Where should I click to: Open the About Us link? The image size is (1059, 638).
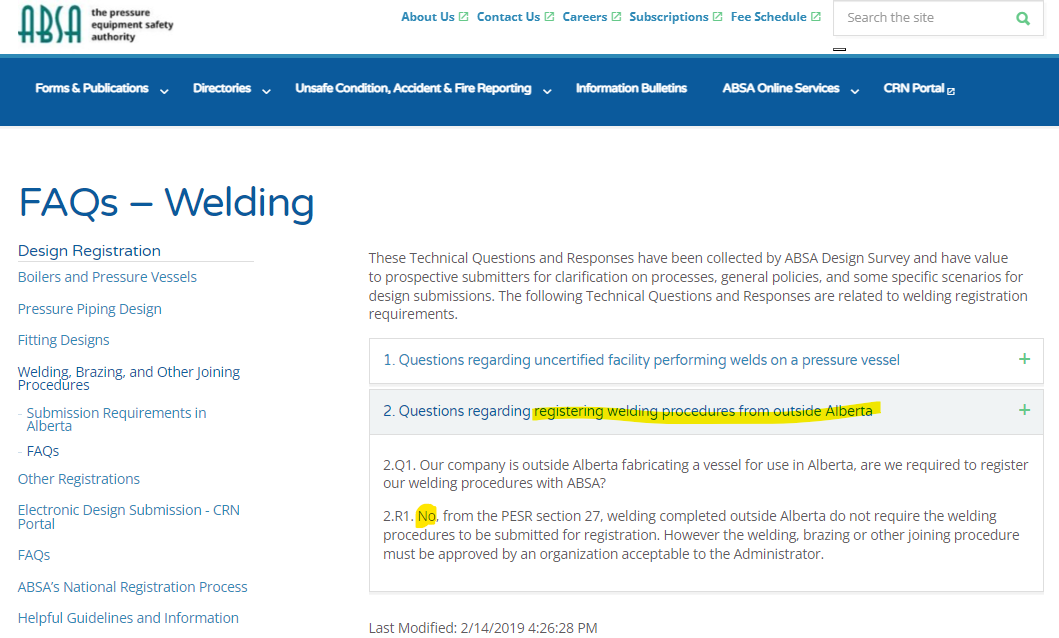[x=428, y=17]
